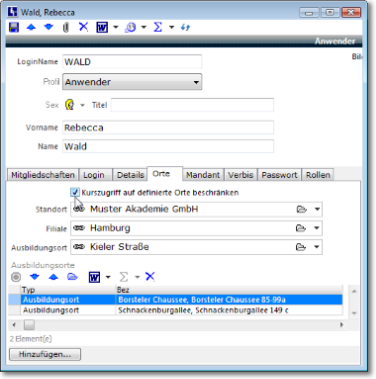Click the open folder icon in Standort row

[x=301, y=209]
